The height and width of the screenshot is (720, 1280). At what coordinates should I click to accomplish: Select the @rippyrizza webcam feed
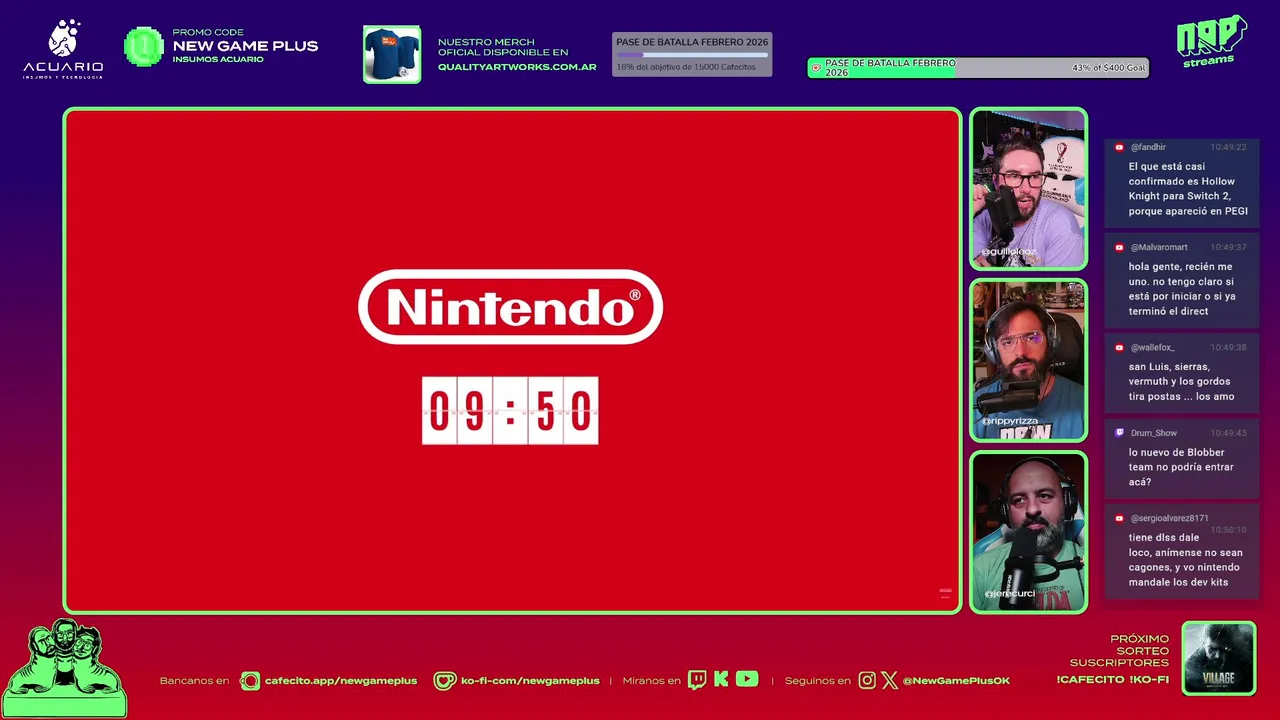coord(1028,361)
